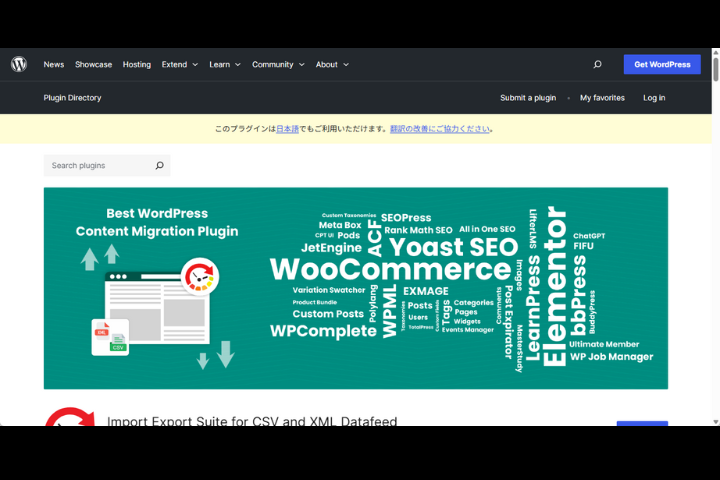Expand the Community dropdown menu

tap(278, 64)
